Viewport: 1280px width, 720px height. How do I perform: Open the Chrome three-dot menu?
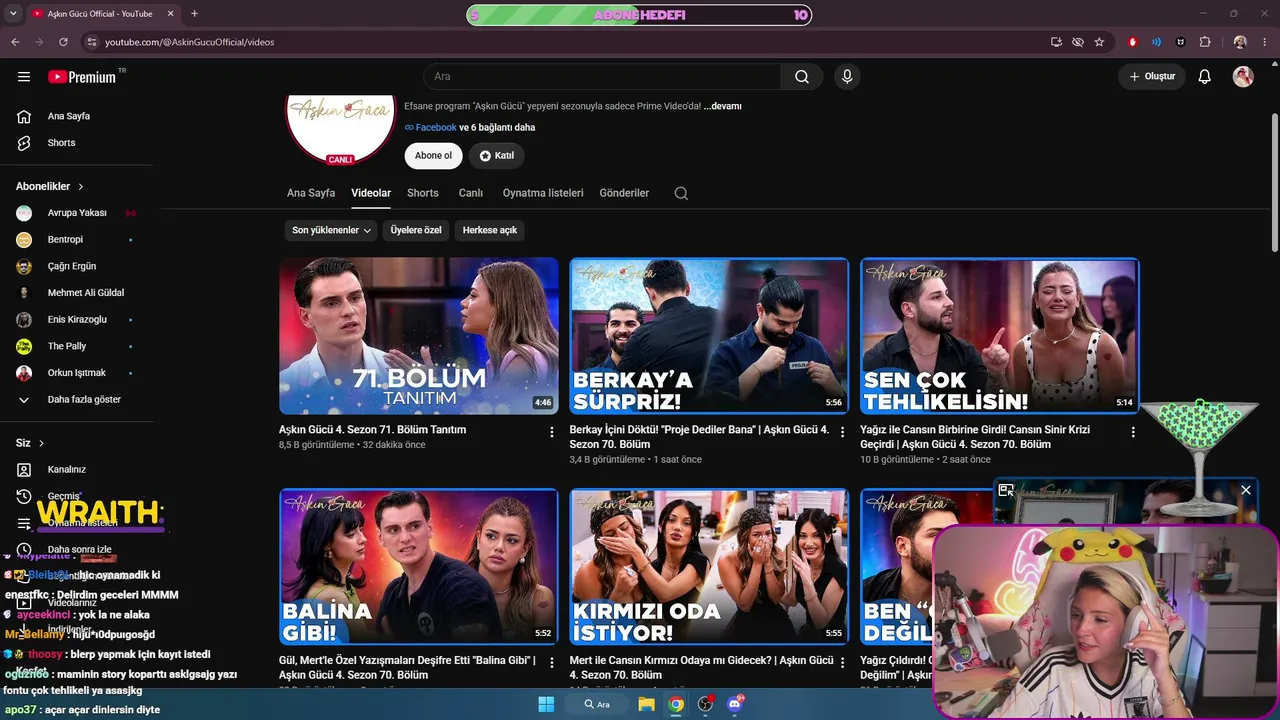click(1265, 42)
